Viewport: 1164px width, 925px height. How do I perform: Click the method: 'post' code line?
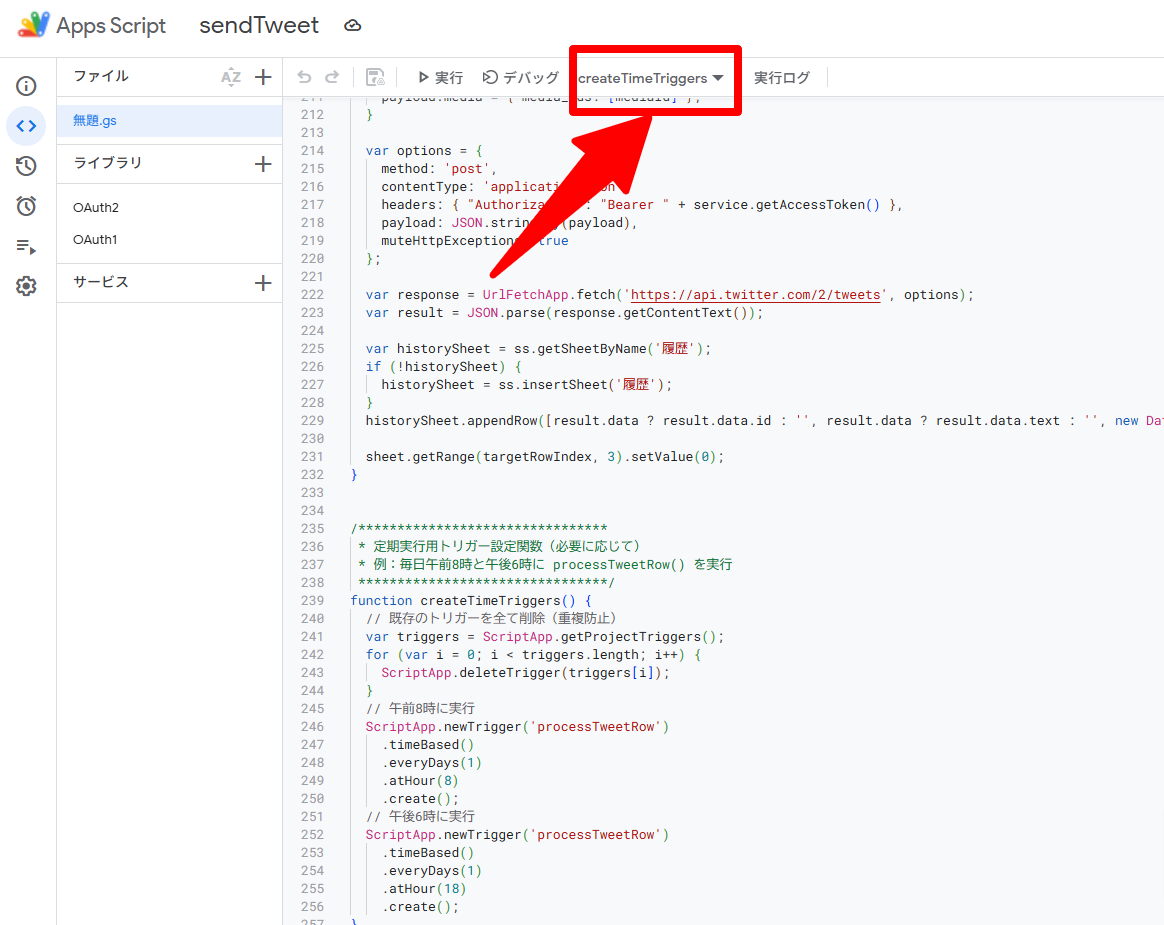click(439, 169)
